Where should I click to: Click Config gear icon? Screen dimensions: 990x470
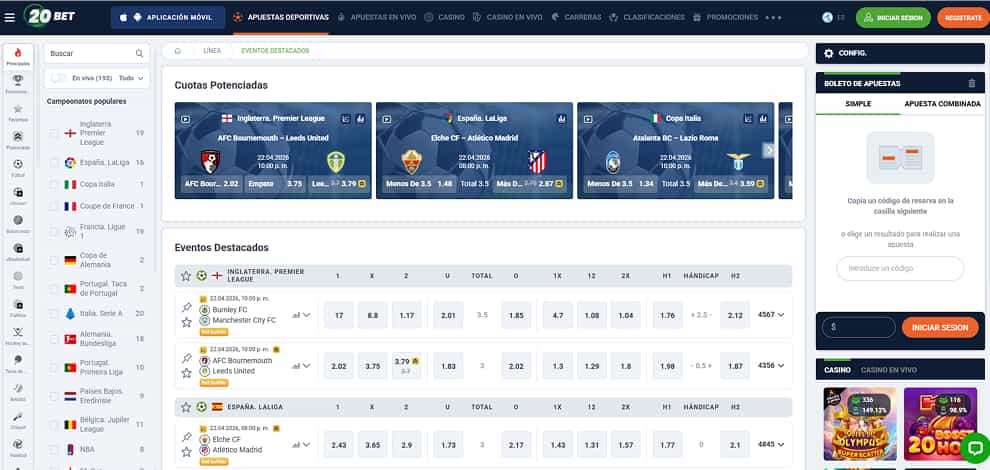tap(828, 54)
